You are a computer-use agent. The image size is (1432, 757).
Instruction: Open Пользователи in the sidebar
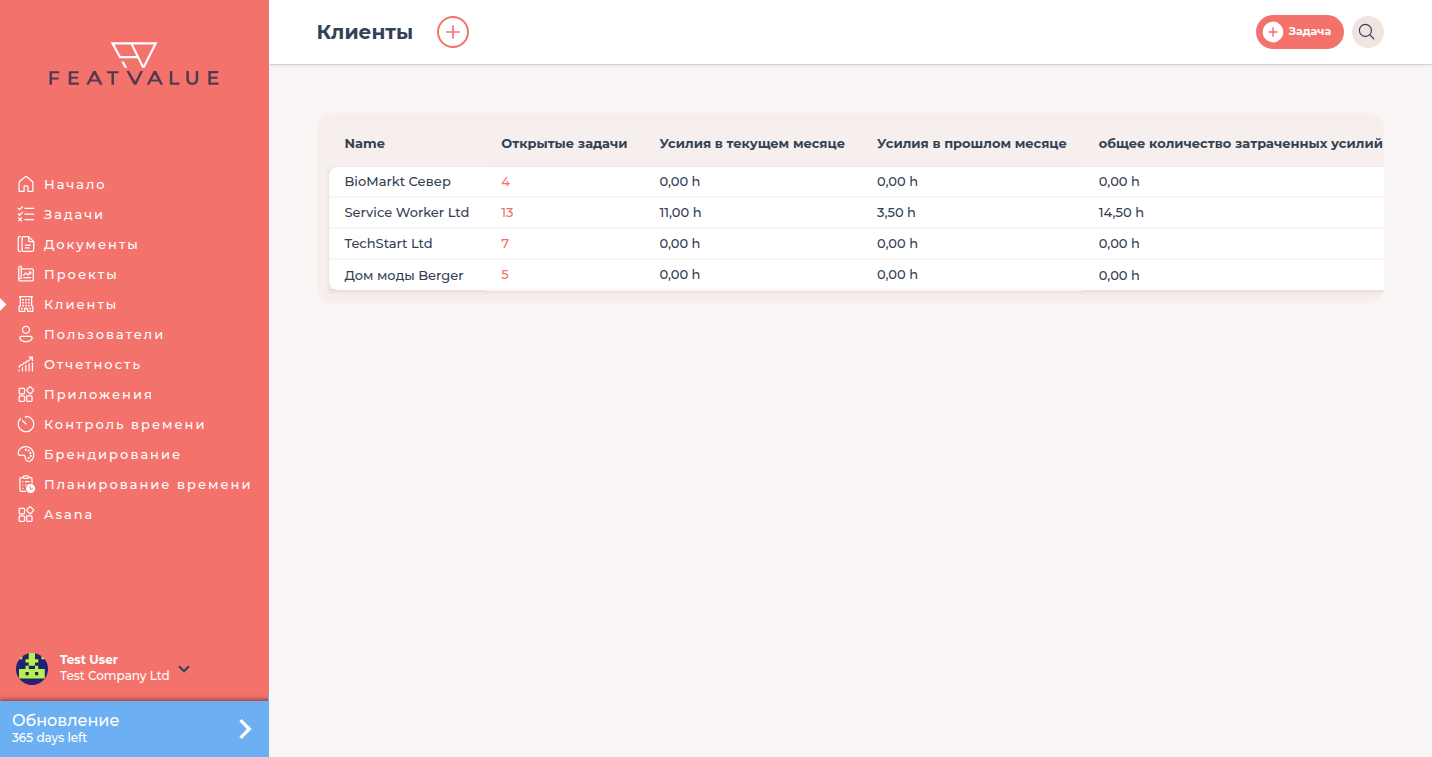click(104, 334)
